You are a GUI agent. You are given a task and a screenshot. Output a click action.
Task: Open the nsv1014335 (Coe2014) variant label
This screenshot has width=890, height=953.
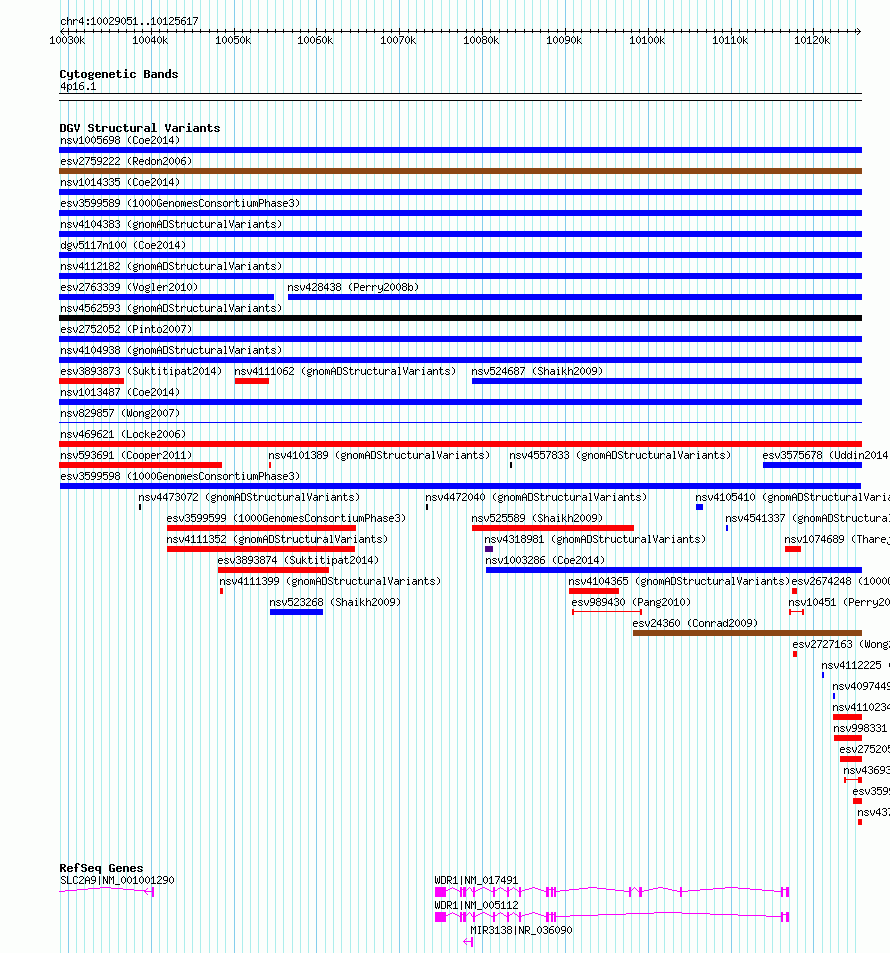tap(120, 182)
